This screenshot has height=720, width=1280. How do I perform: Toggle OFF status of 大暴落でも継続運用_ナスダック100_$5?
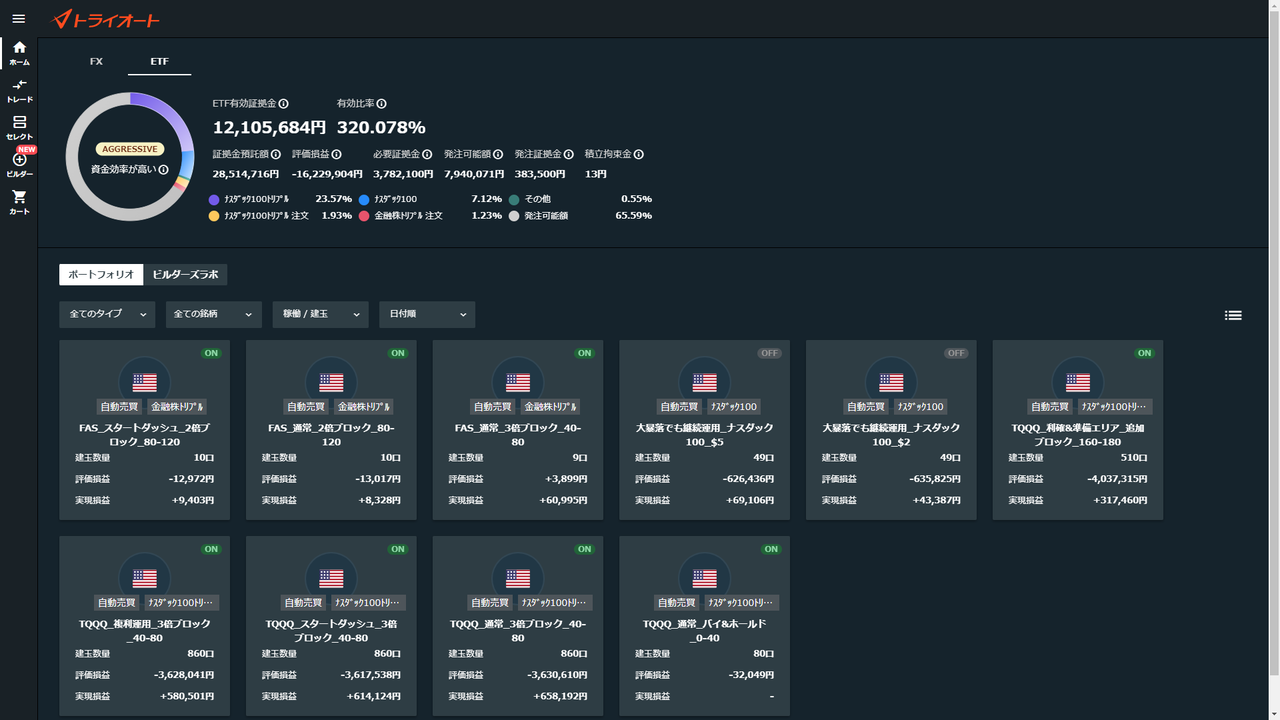[x=770, y=353]
